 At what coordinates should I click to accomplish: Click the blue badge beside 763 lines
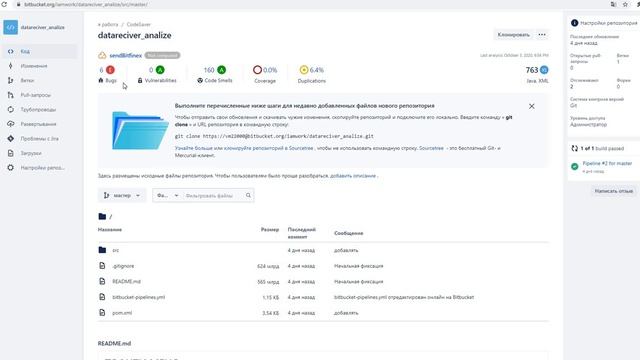544,70
